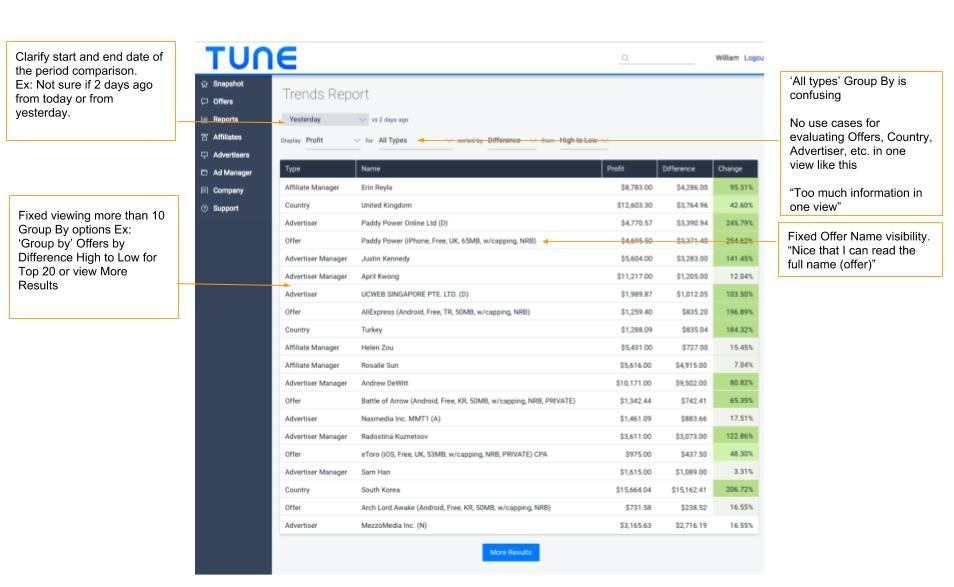This screenshot has width=954, height=587.
Task: Click the $12,603.30 profit value
Action: [x=635, y=205]
